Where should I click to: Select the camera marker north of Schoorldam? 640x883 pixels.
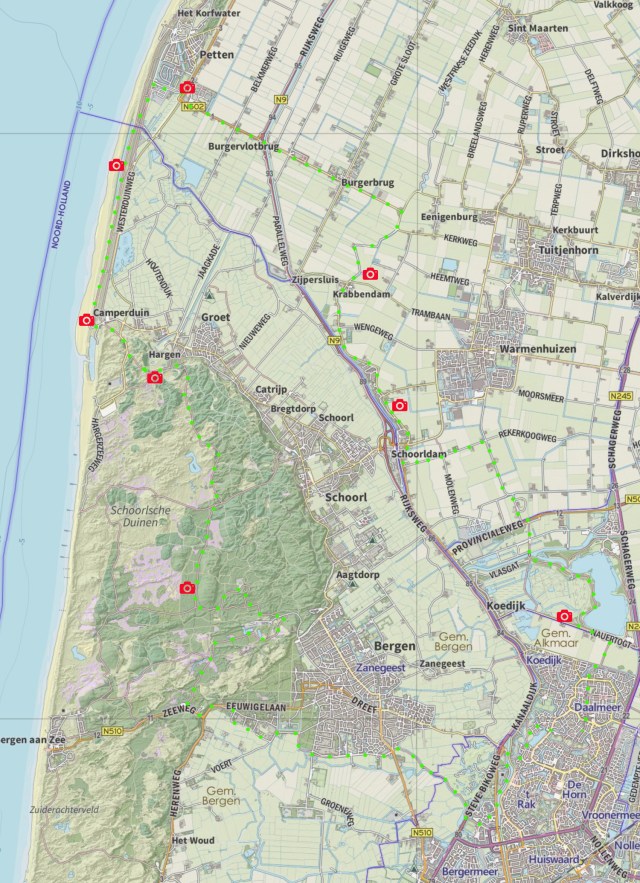400,405
